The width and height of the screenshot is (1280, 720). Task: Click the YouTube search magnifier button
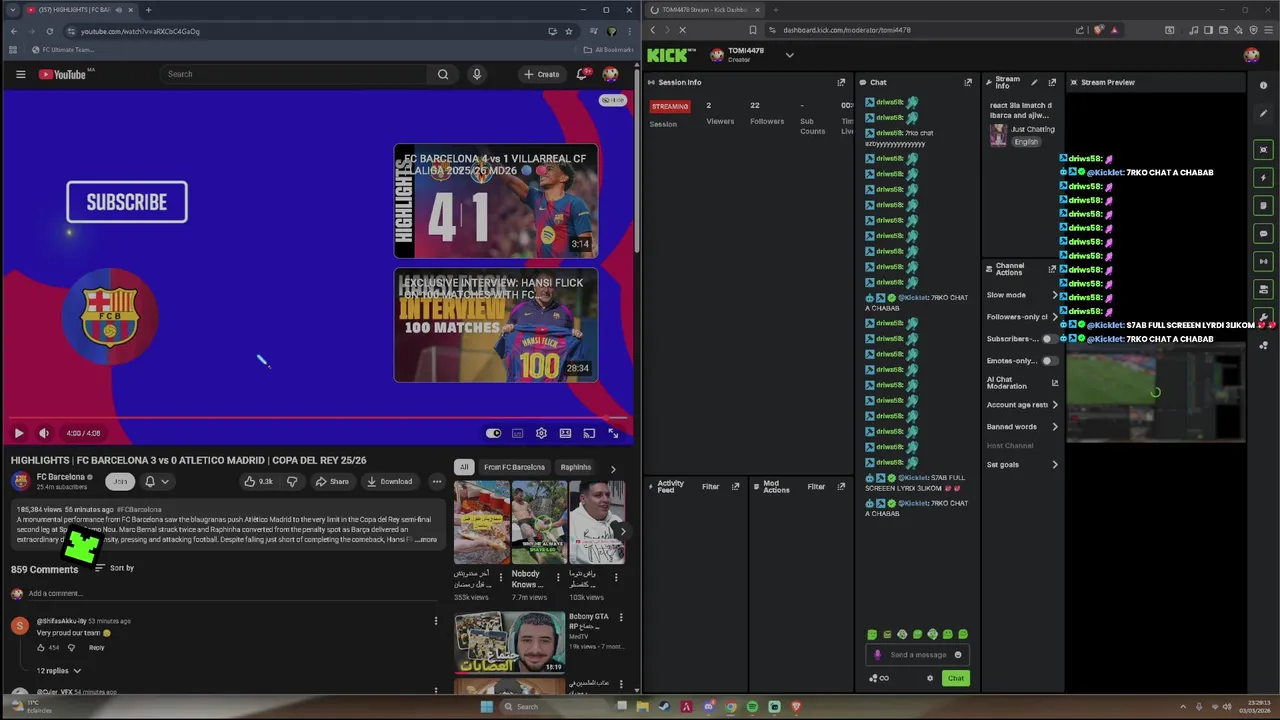click(443, 74)
